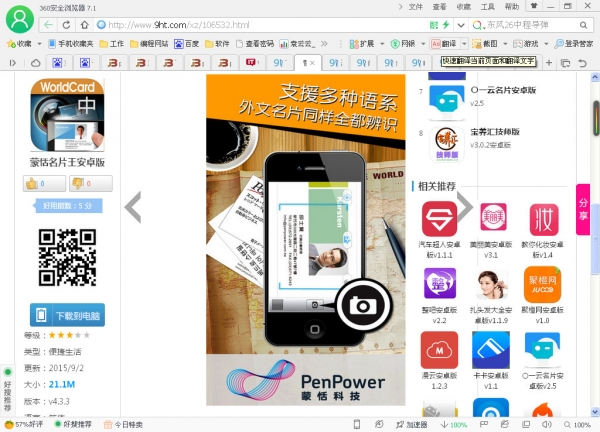Open the 百度 bookmark
This screenshot has height=432, width=600.
click(x=186, y=44)
